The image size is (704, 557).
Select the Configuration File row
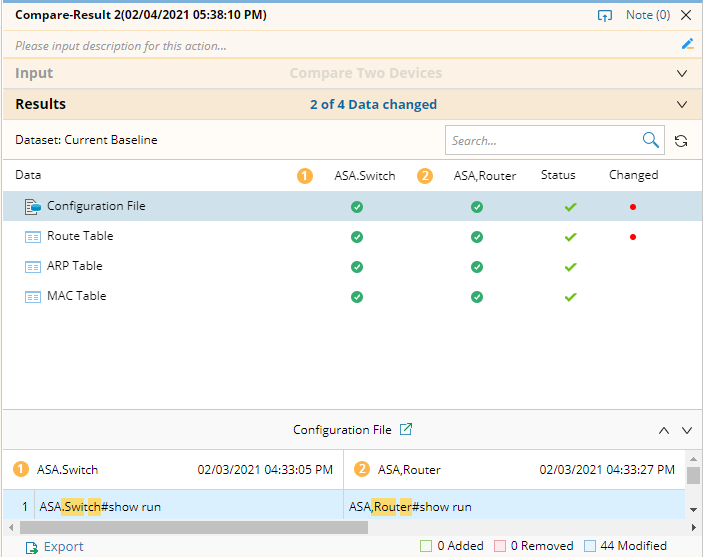click(96, 206)
